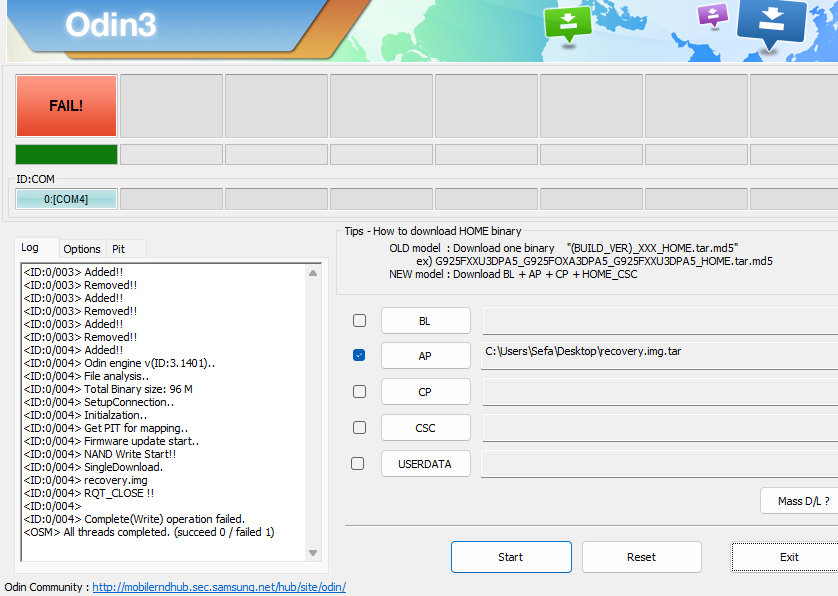The width and height of the screenshot is (838, 596).
Task: Click the 'File analysis..' log line
Action: tap(86, 376)
